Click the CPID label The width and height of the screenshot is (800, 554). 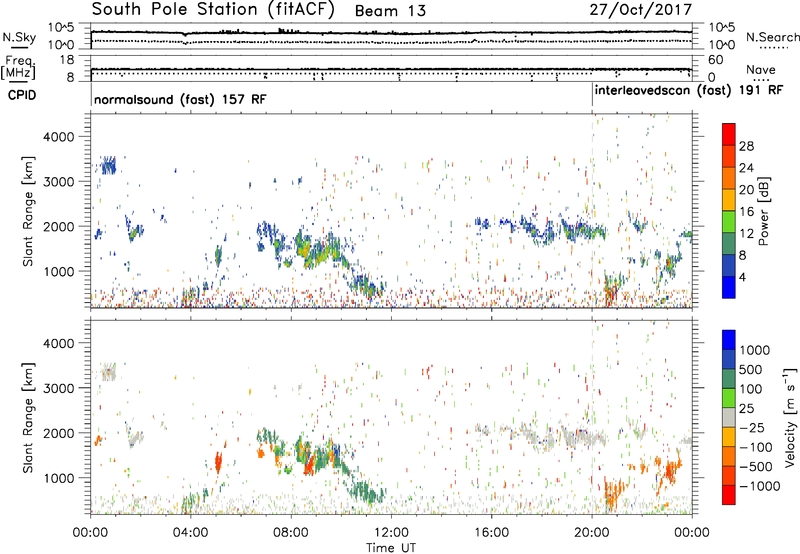(x=22, y=95)
